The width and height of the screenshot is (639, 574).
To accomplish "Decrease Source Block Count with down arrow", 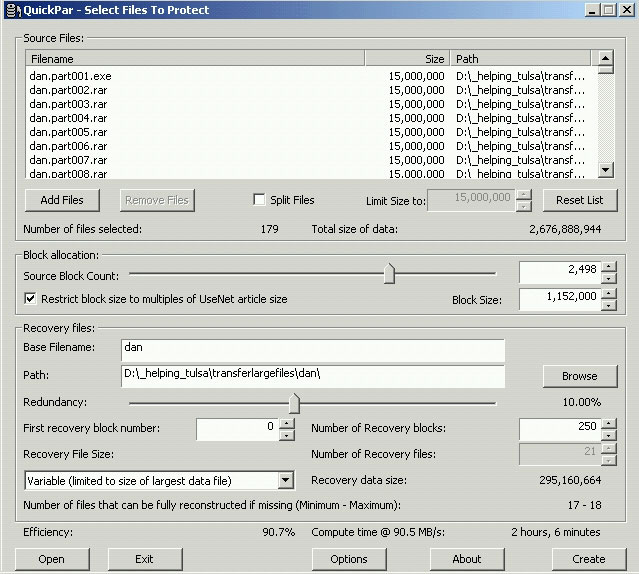I will [608, 279].
